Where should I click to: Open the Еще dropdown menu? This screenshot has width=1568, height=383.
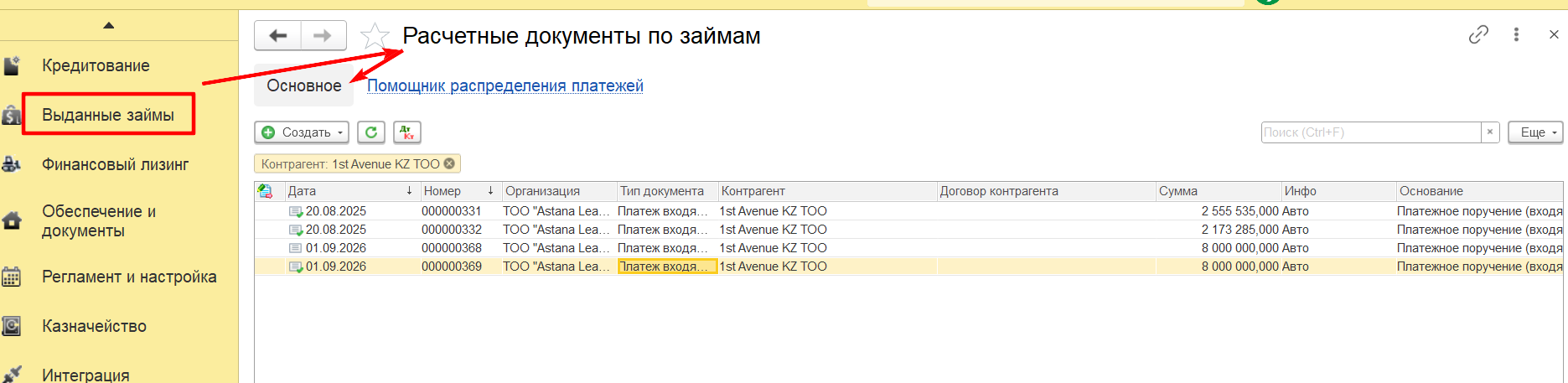1535,132
